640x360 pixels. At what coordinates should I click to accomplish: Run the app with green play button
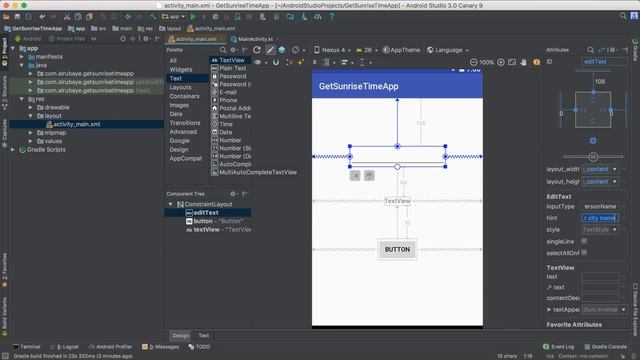pos(193,17)
